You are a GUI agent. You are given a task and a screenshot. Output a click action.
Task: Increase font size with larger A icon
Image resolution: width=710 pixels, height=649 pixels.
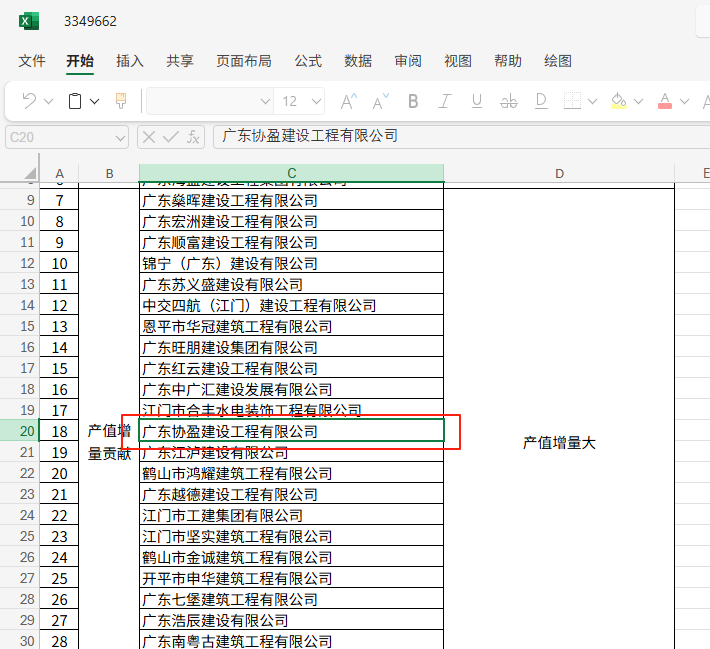(348, 101)
